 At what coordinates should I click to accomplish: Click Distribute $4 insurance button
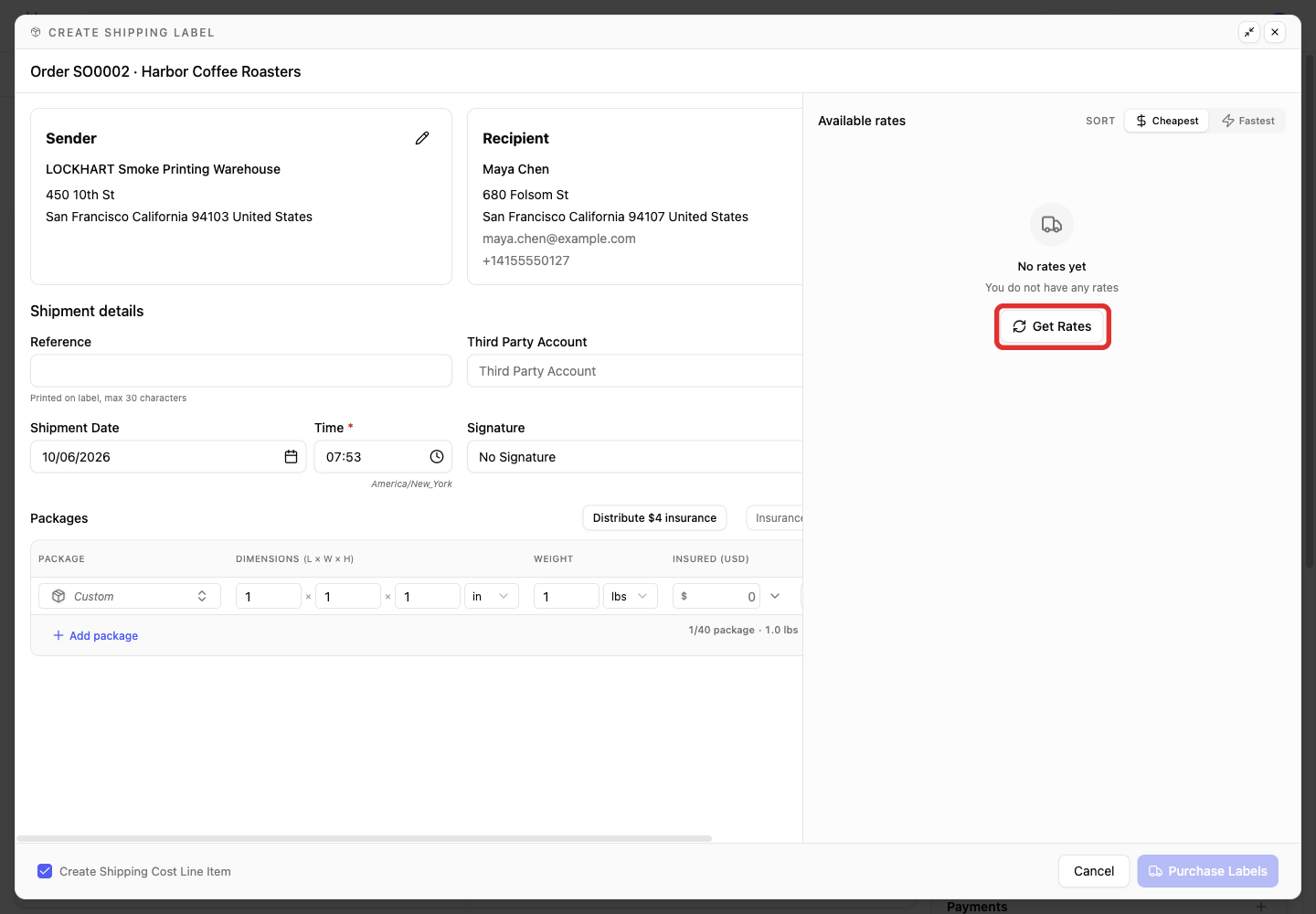click(x=654, y=518)
